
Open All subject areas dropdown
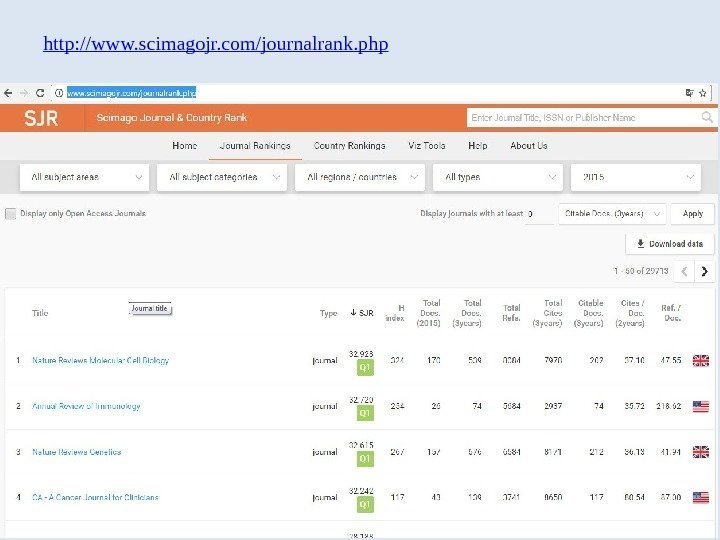[84, 177]
